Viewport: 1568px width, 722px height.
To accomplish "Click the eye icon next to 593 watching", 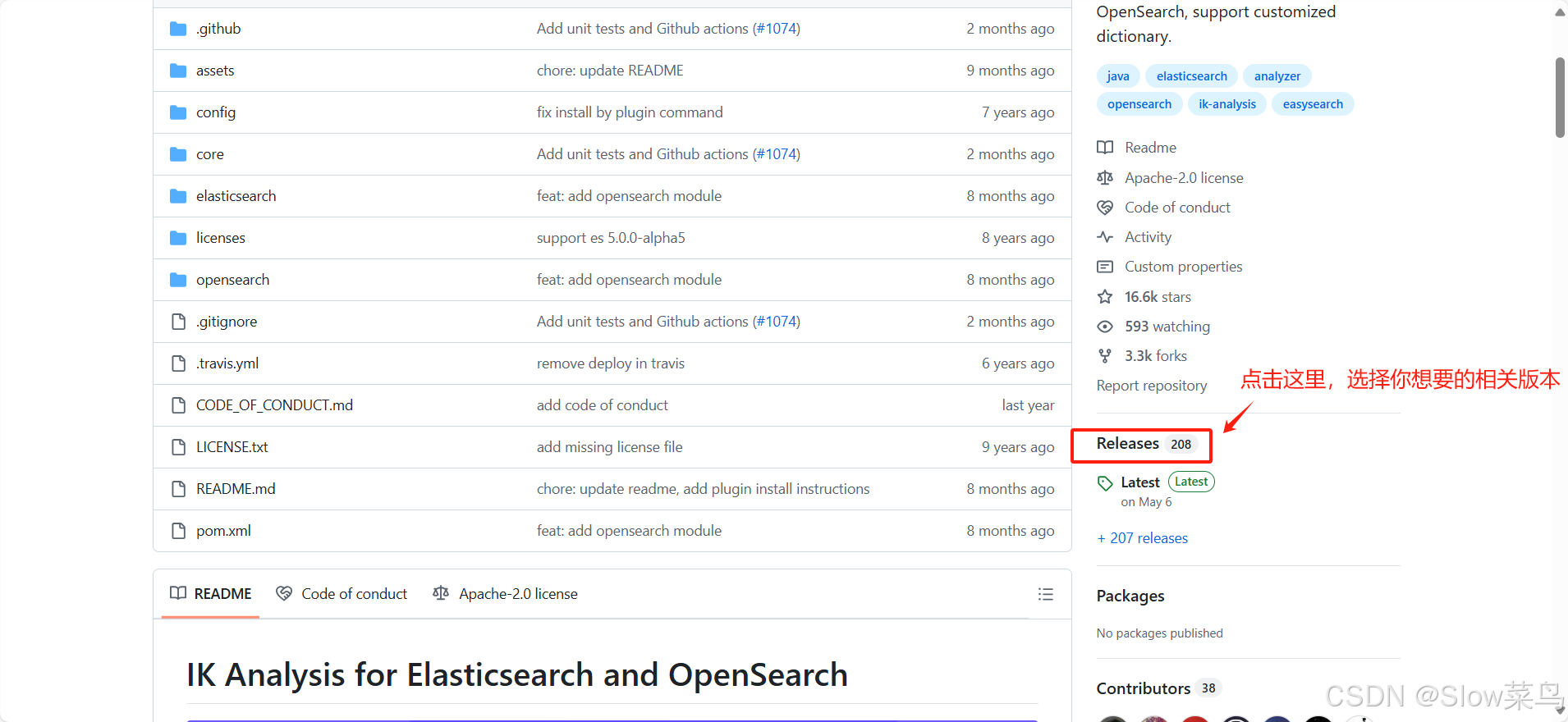I will [1105, 327].
